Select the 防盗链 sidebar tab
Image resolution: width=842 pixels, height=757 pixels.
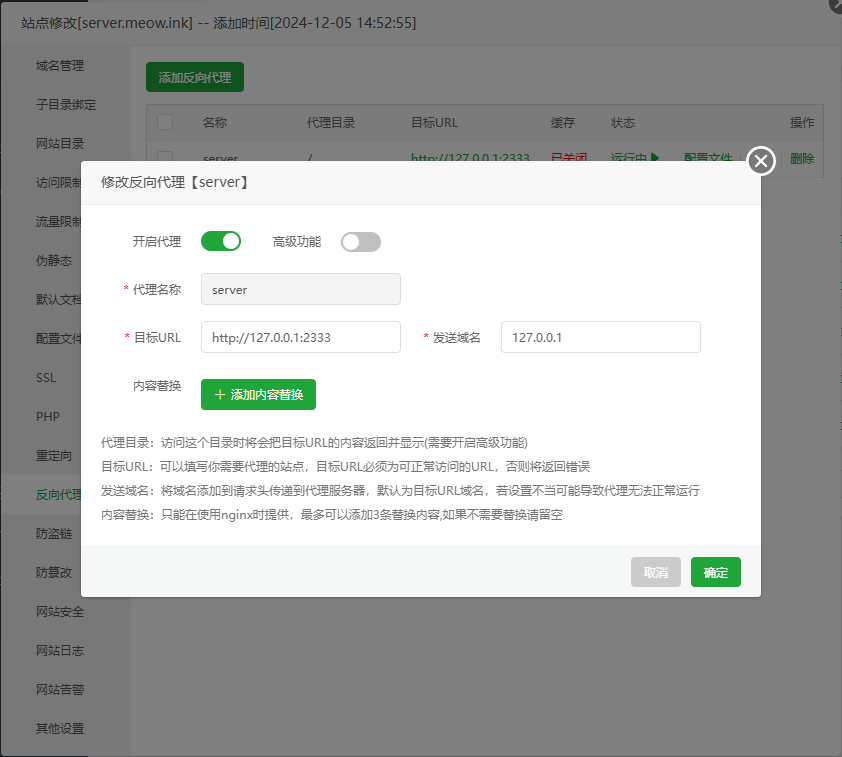tap(54, 534)
